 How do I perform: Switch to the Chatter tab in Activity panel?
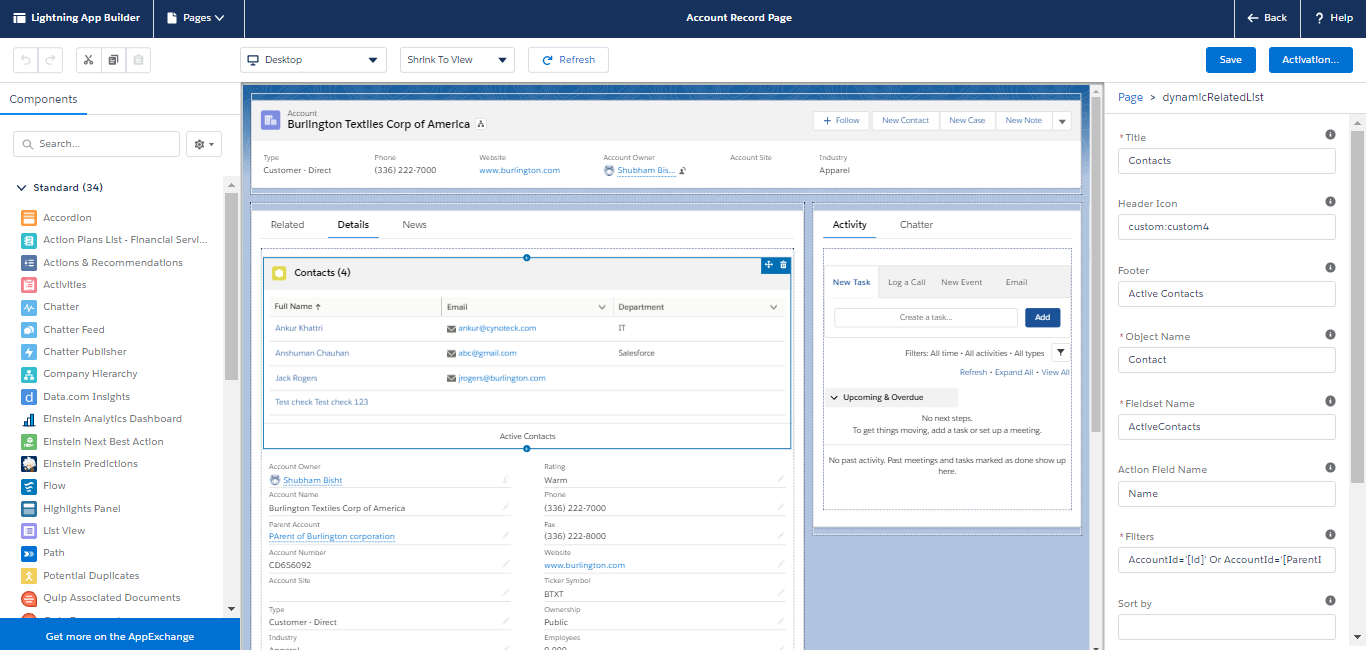click(915, 224)
